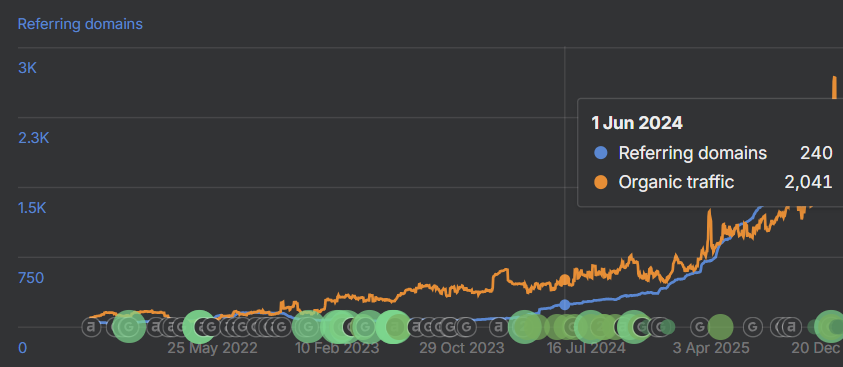843x367 pixels.
Task: Select the blue Referring domains legend dot
Action: tap(601, 153)
